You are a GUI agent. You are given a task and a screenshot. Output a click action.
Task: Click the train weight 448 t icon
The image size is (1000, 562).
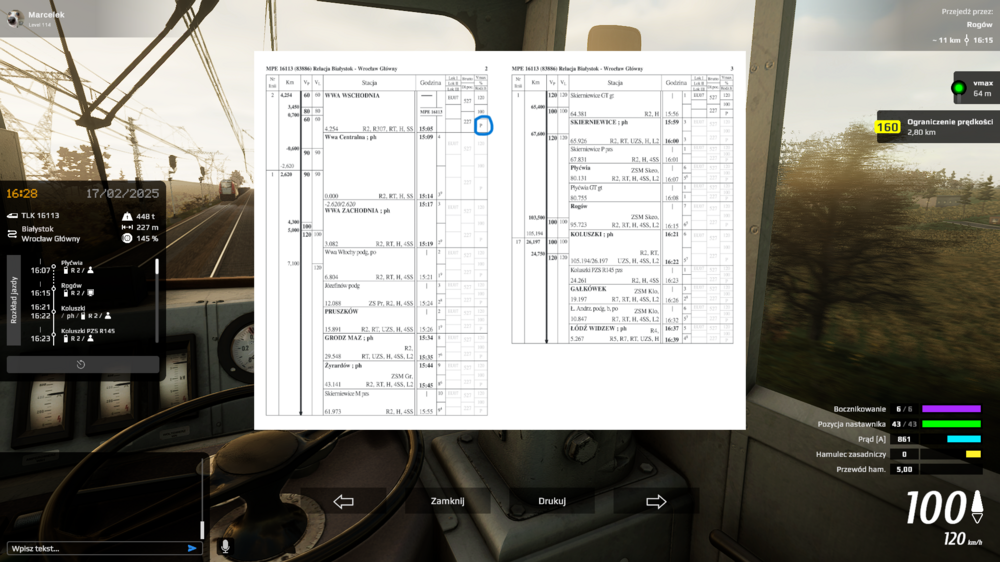127,216
